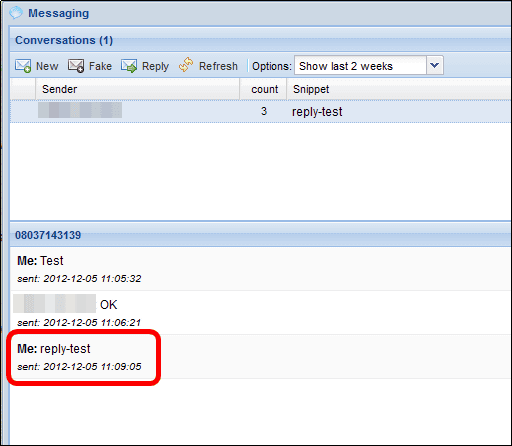This screenshot has height=446, width=512.
Task: Click the Conversations (1) panel title
Action: 64,40
